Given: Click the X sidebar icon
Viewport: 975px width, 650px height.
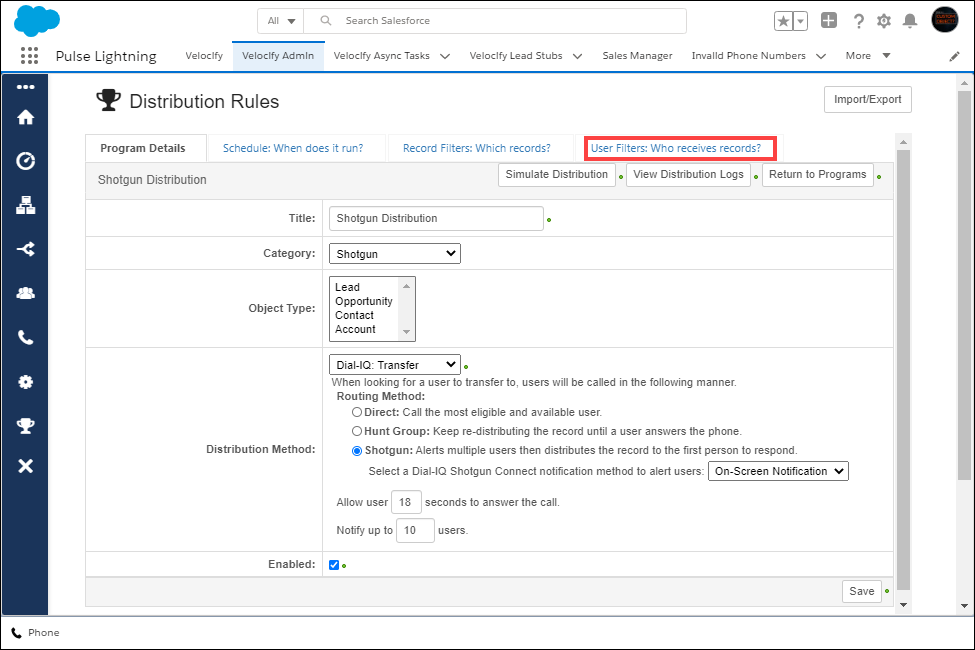Looking at the screenshot, I should click(x=25, y=466).
